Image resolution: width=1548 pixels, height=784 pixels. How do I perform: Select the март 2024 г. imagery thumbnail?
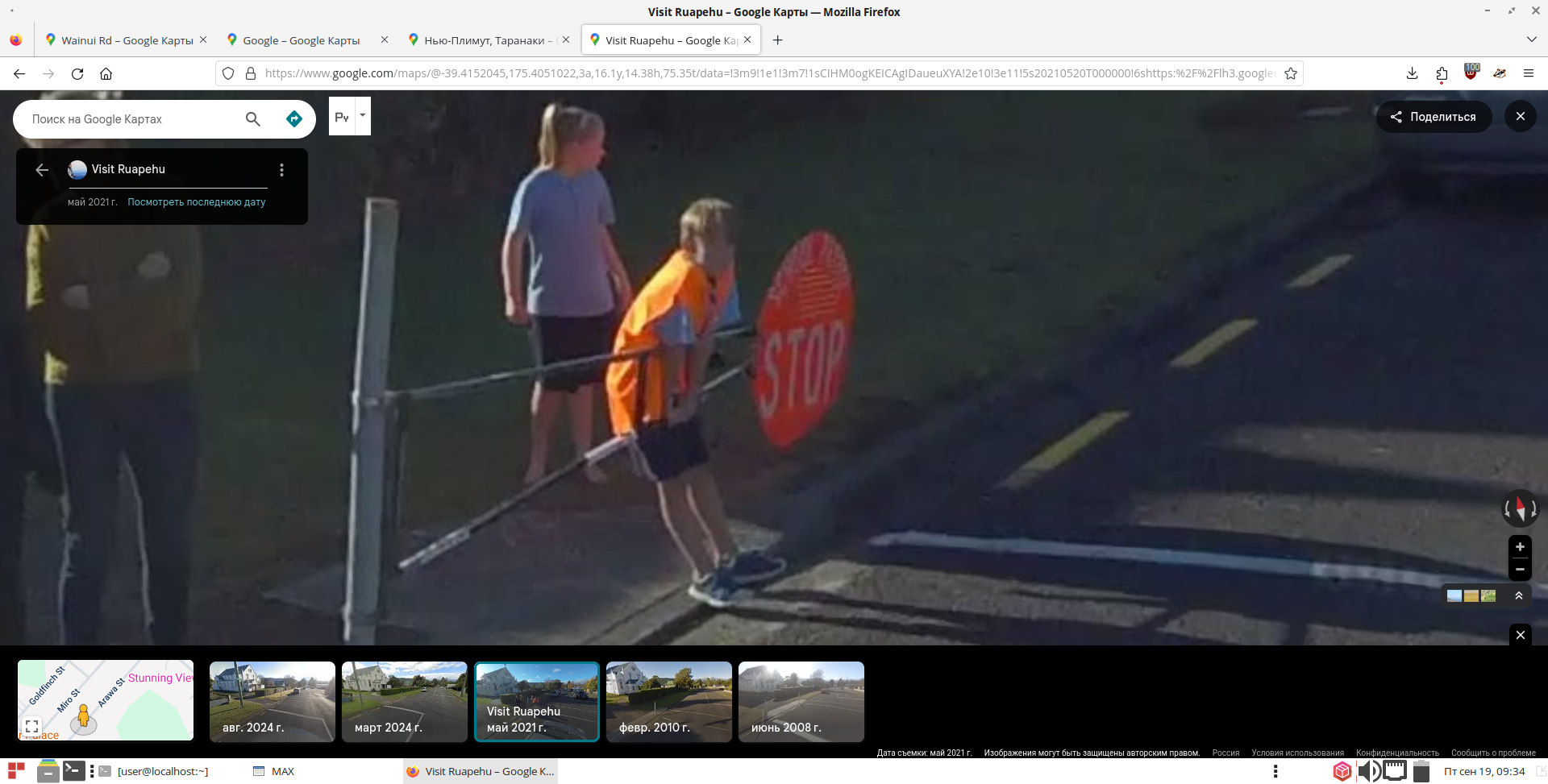tap(405, 702)
